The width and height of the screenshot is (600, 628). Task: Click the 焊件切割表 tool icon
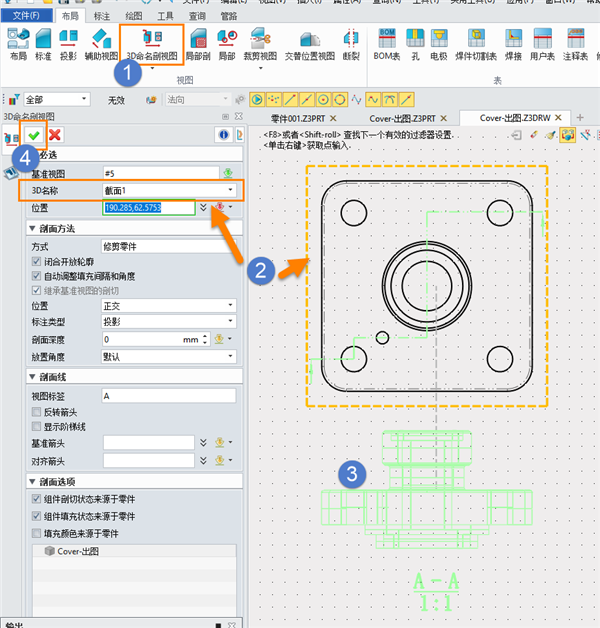pyautogui.click(x=474, y=44)
